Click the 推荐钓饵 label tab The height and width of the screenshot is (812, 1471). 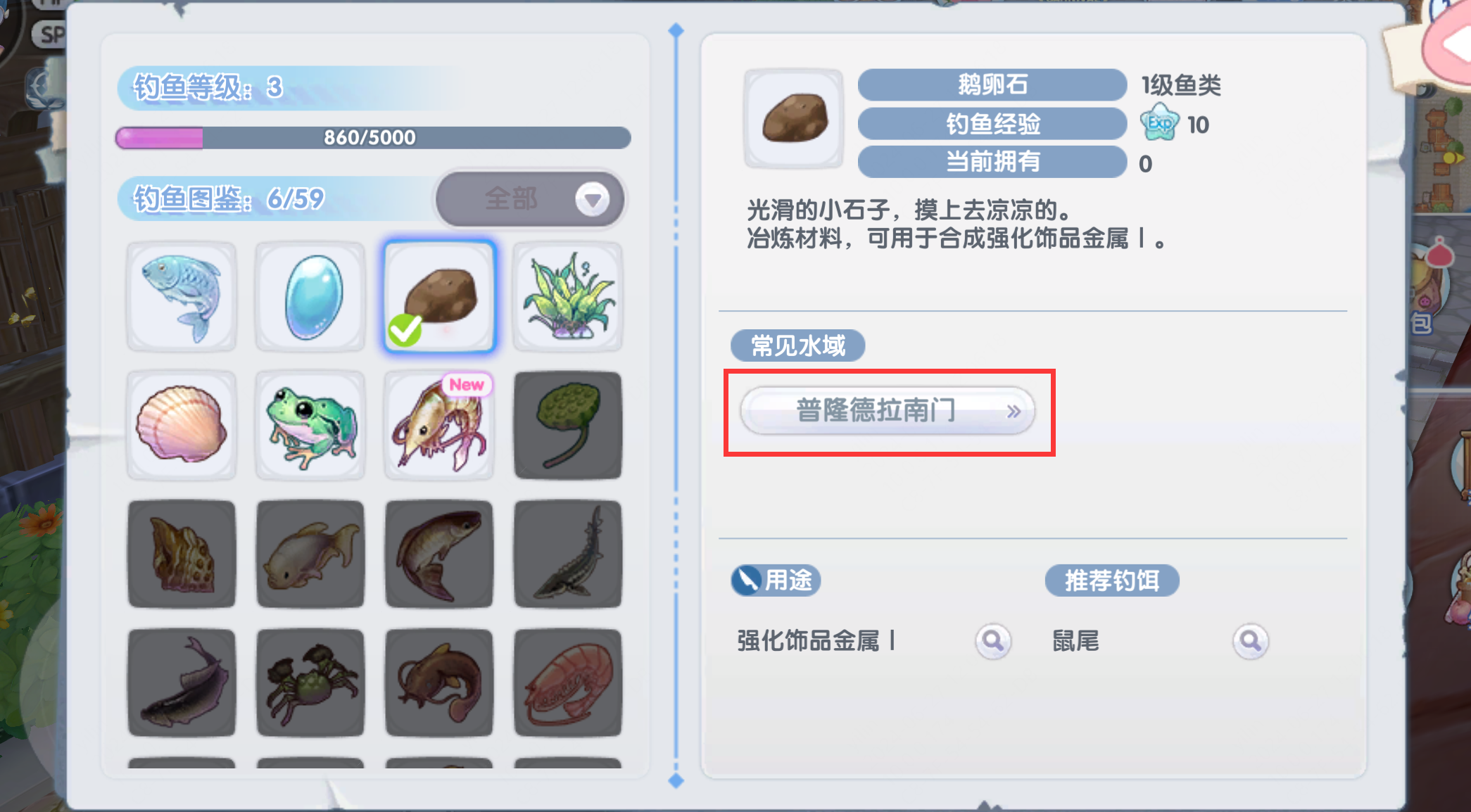coord(1112,581)
